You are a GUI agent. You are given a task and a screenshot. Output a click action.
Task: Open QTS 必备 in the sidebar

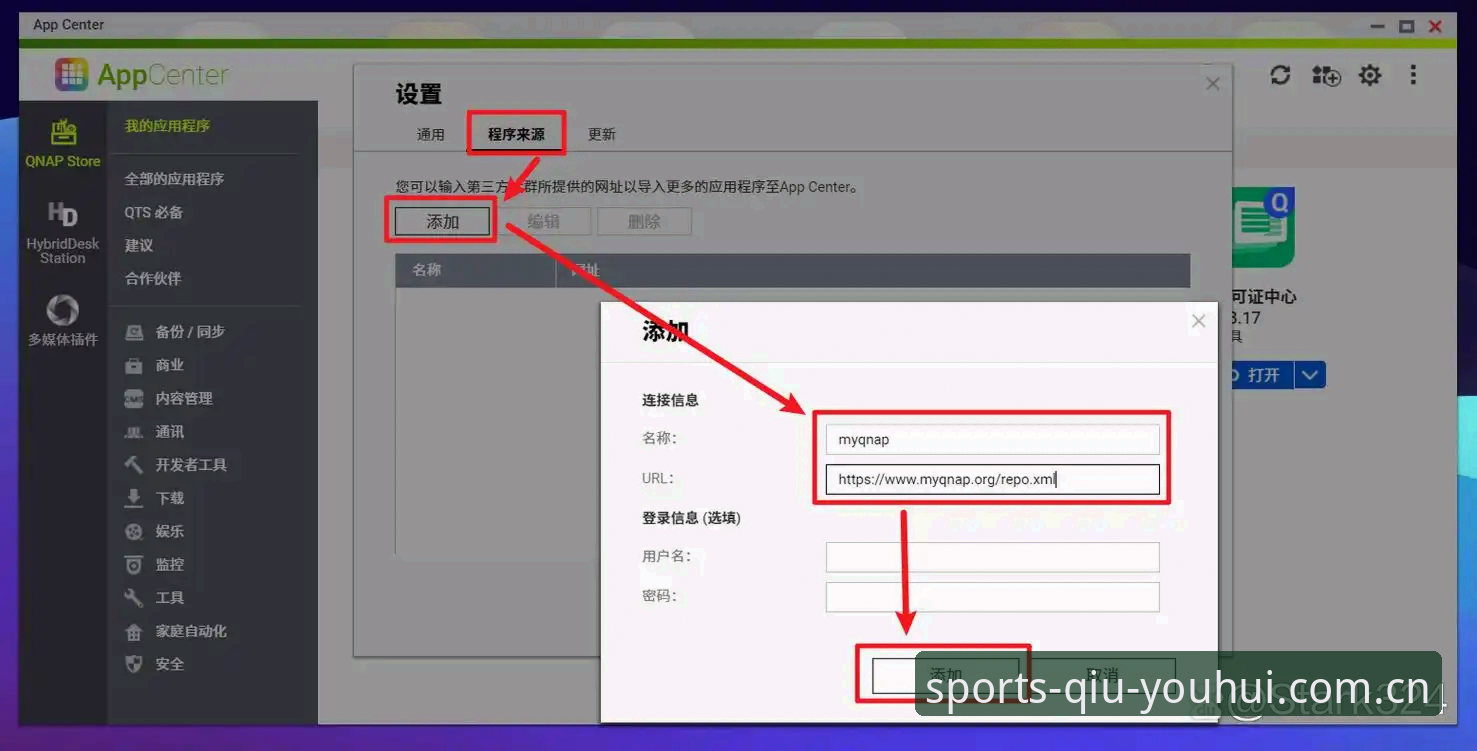click(153, 212)
